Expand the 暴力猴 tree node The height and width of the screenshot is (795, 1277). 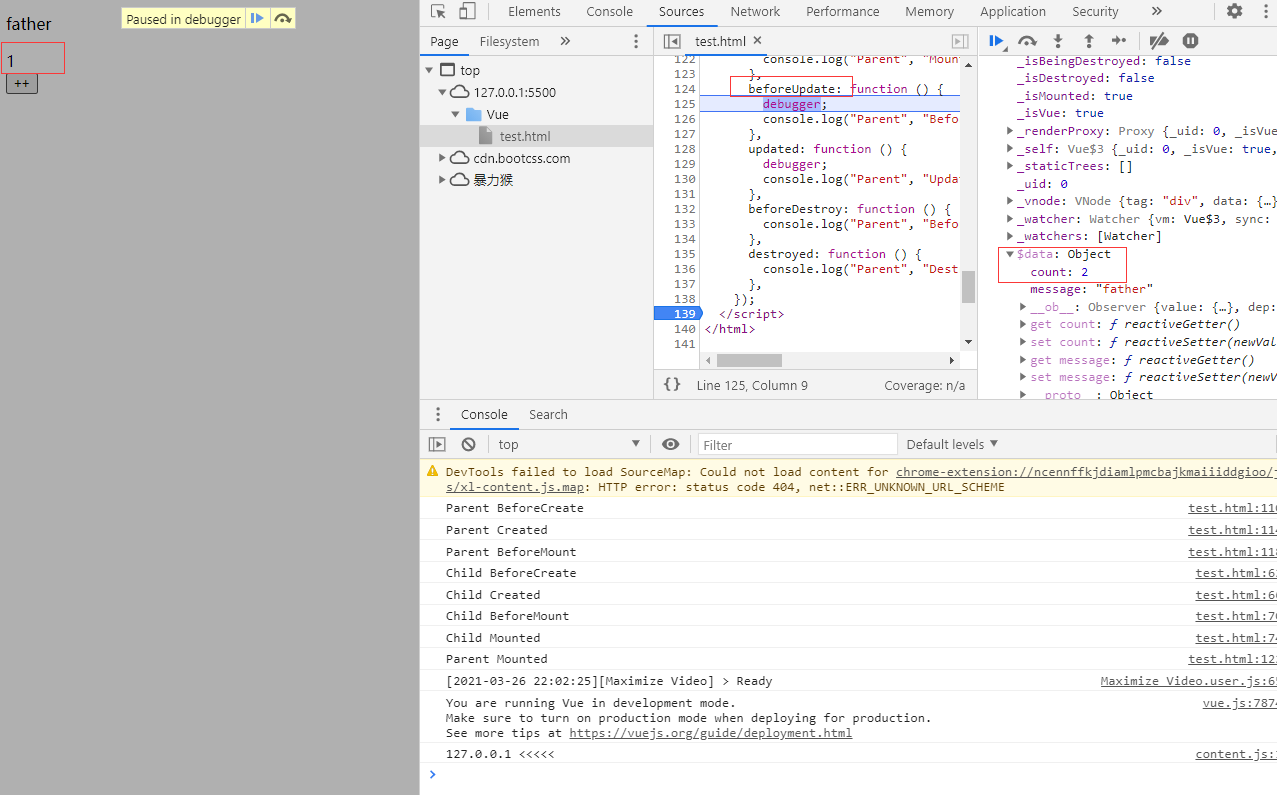coord(443,180)
